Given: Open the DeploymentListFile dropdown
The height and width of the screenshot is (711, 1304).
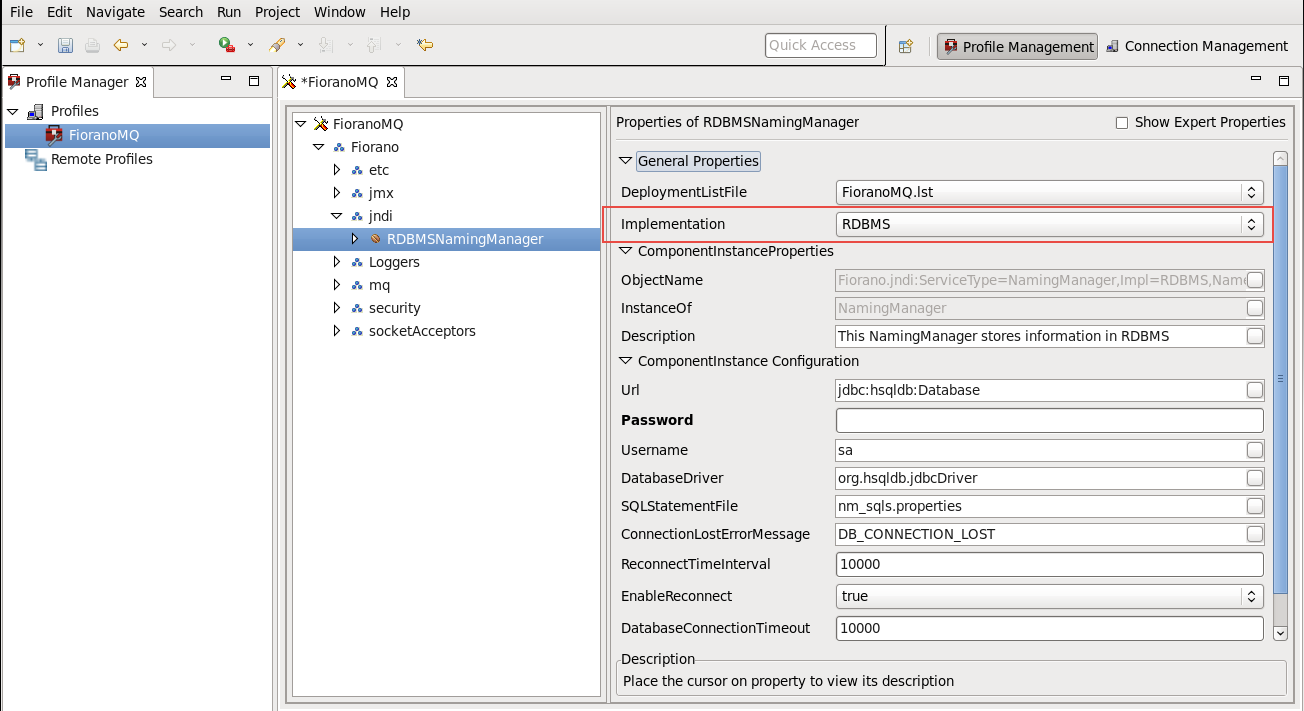Looking at the screenshot, I should click(x=1049, y=192).
